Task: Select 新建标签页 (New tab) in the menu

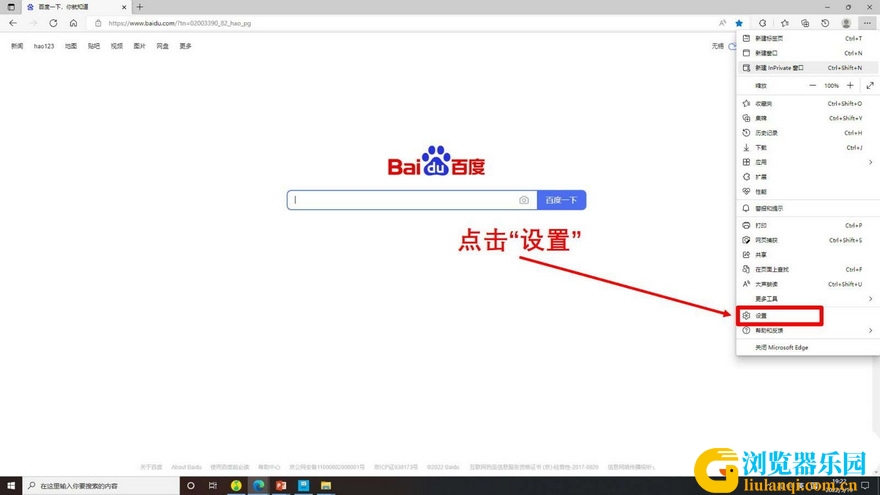Action: (x=808, y=38)
